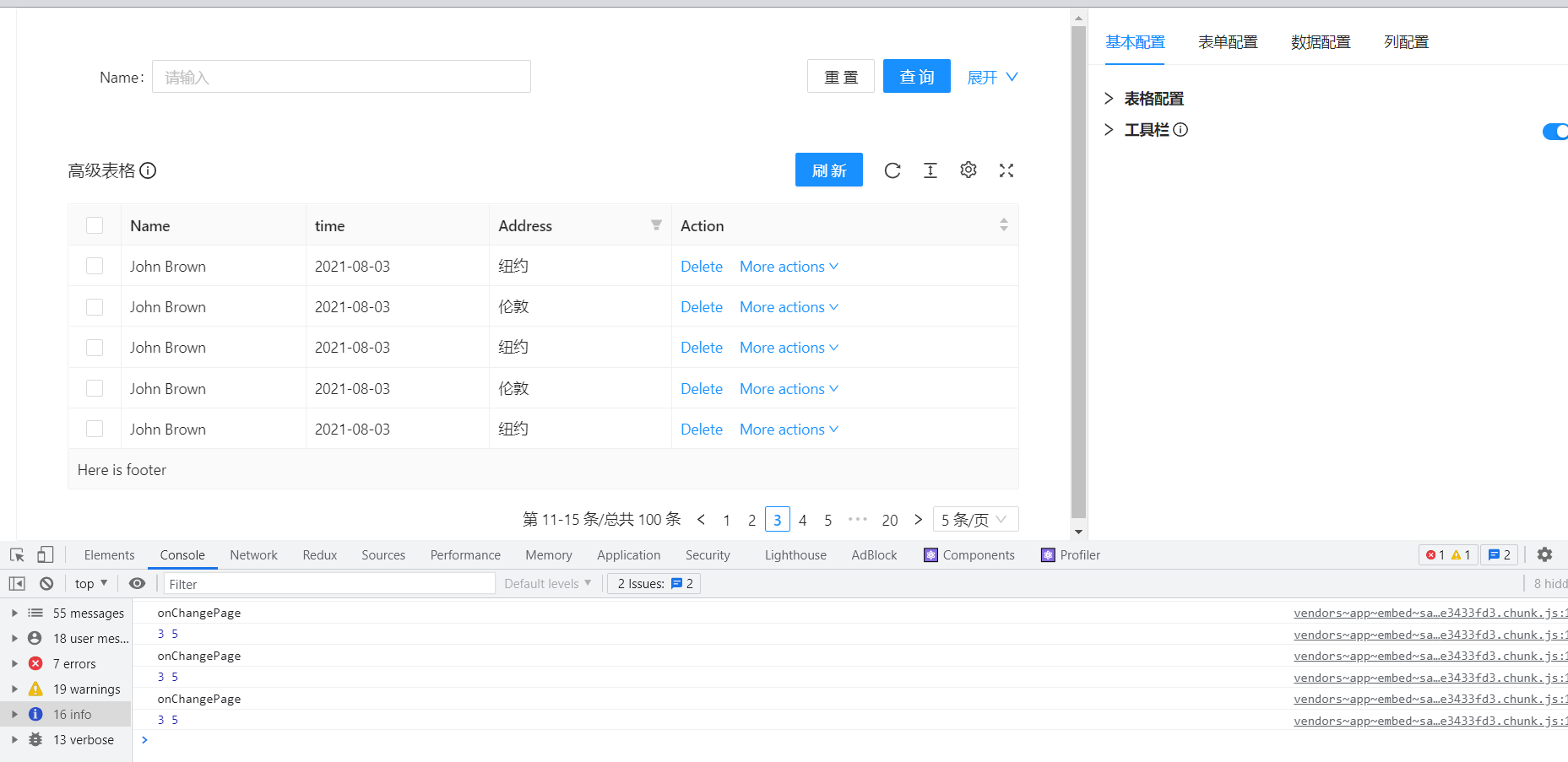Switch to the 列配置 tab

(x=1405, y=41)
